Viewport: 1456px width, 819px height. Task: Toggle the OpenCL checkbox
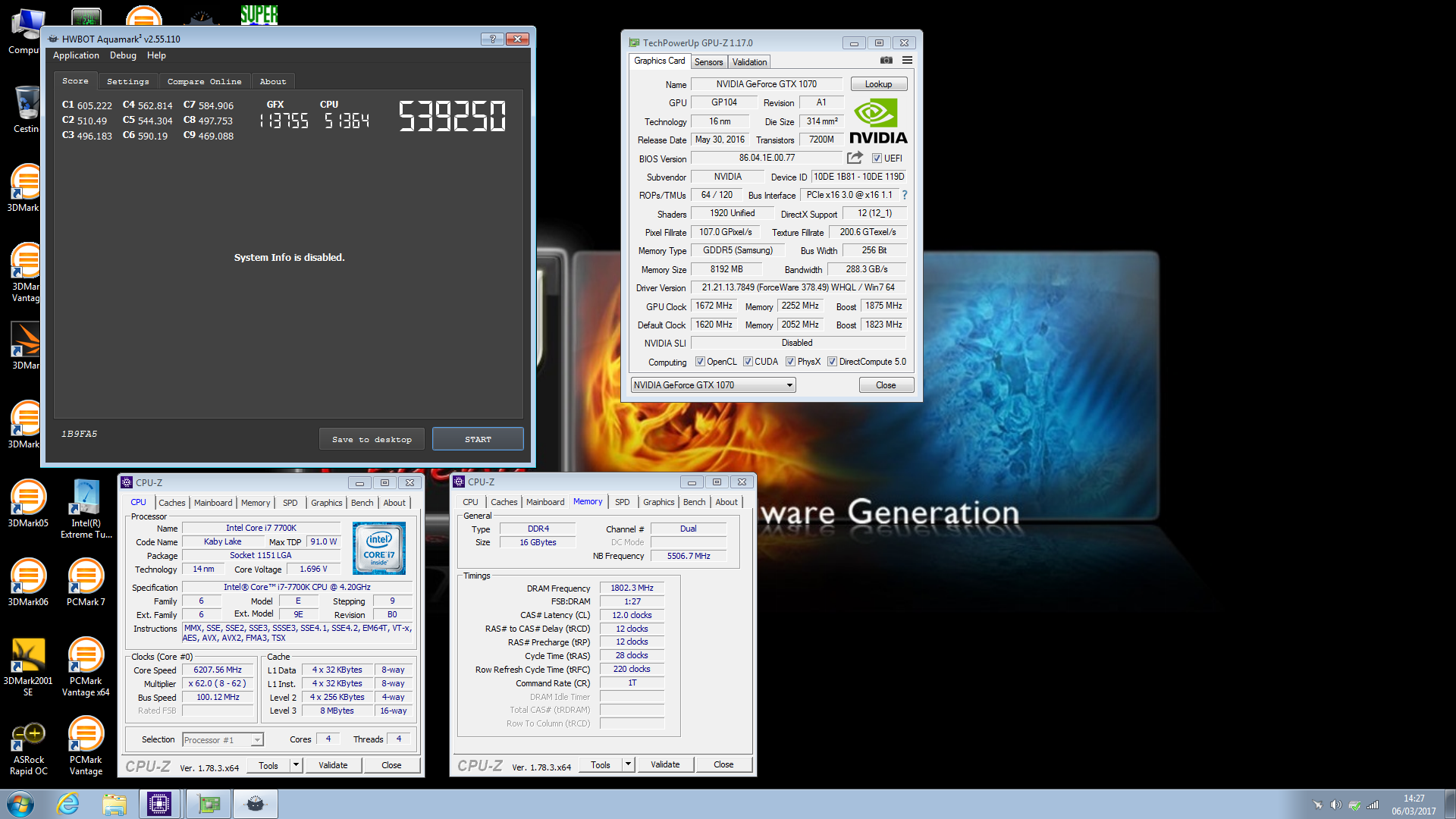(700, 362)
